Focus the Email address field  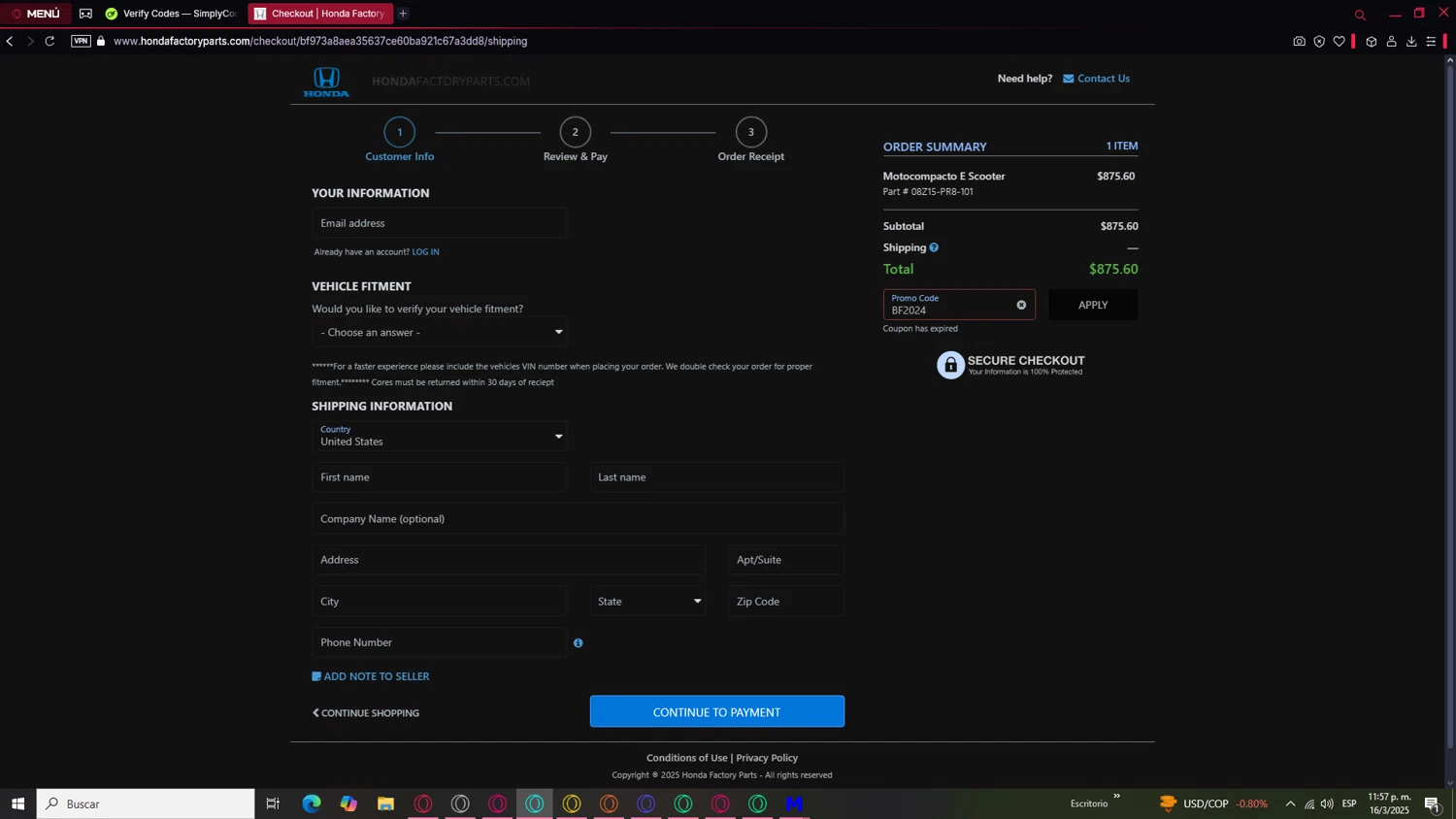tap(440, 223)
